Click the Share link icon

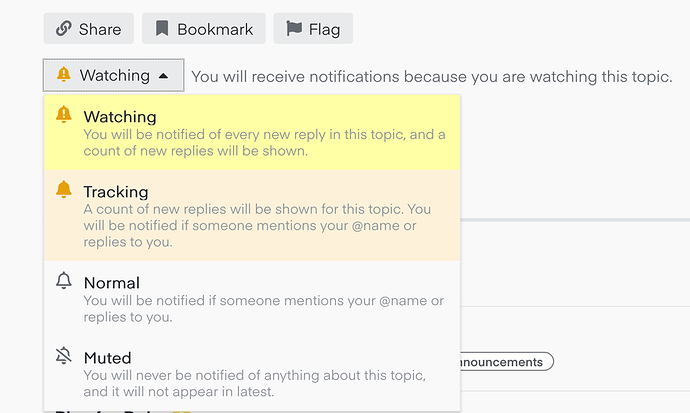[64, 29]
